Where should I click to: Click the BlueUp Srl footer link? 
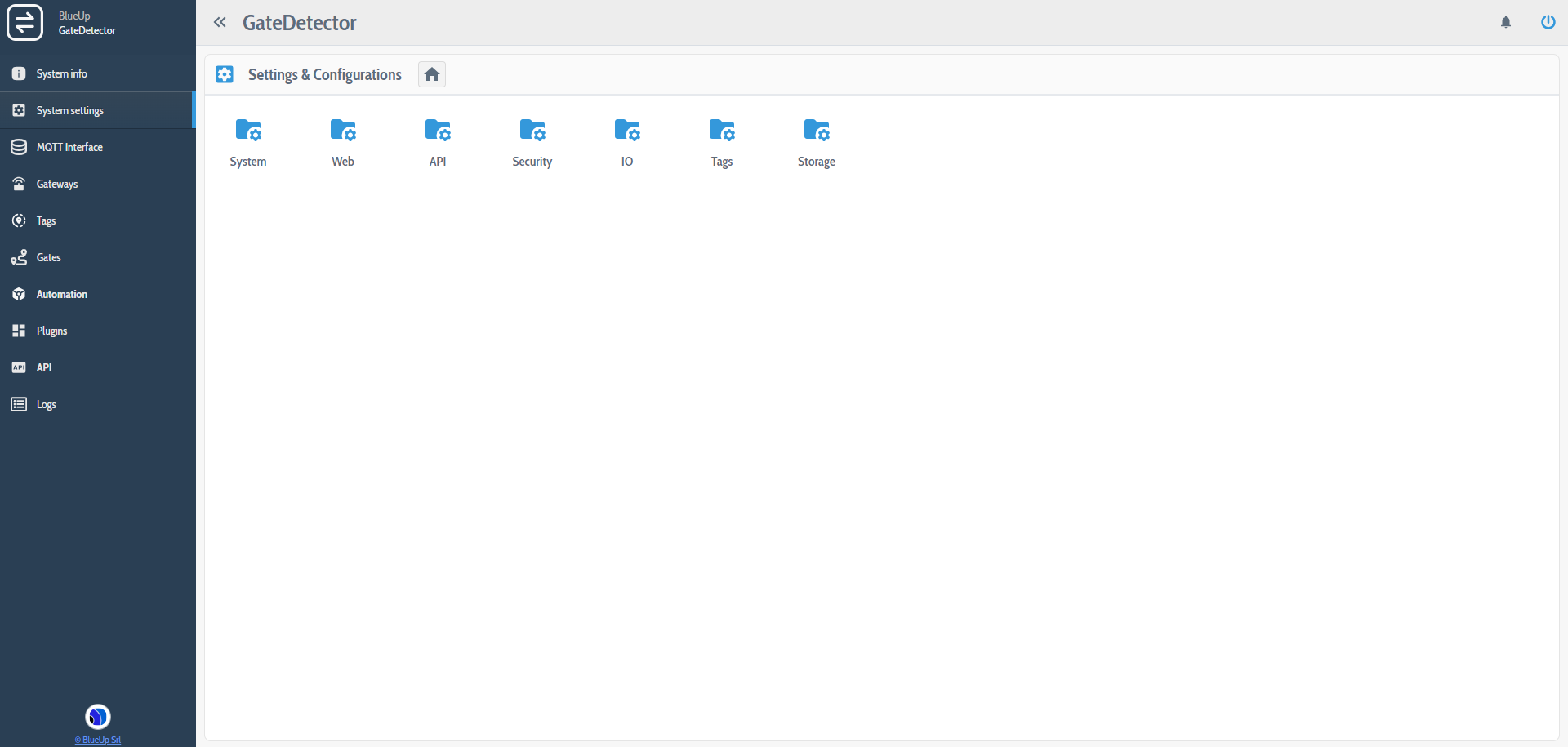(98, 740)
